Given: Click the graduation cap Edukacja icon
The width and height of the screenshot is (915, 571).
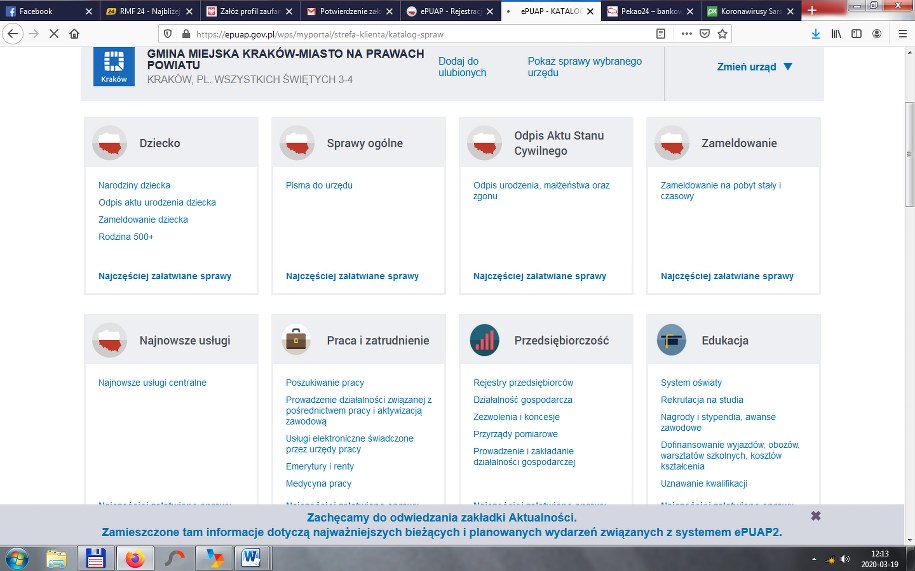Looking at the screenshot, I should 671,340.
